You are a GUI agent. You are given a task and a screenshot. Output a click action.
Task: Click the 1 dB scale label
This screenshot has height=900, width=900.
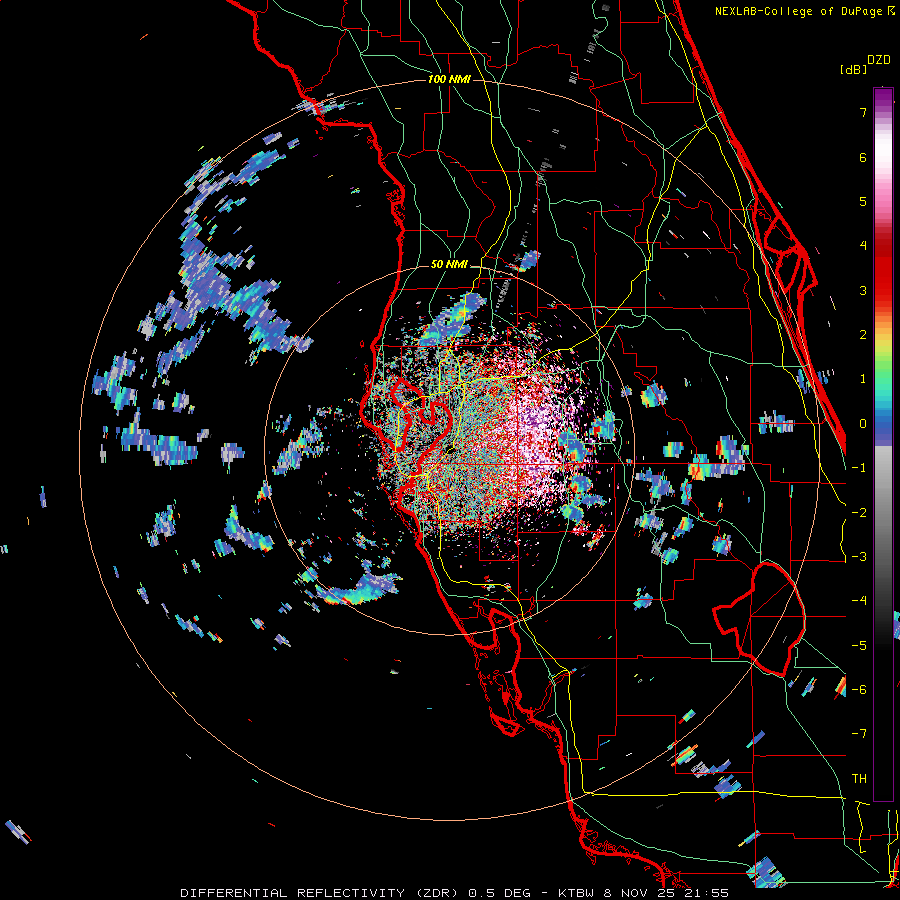[863, 379]
